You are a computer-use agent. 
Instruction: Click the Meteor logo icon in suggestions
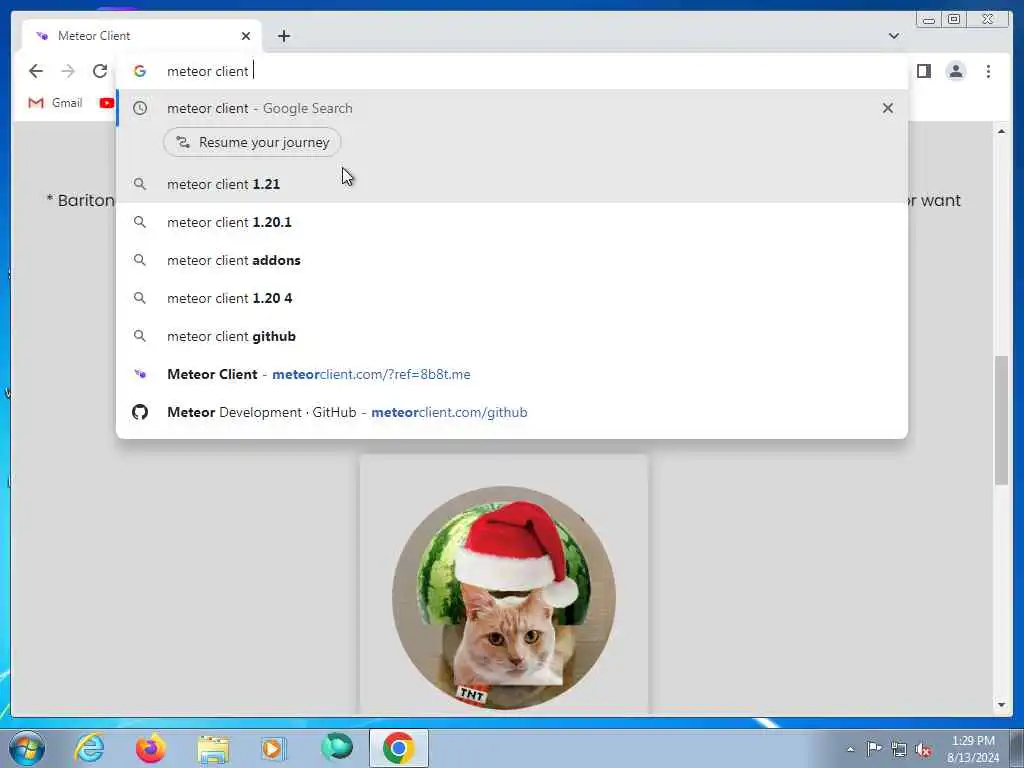pos(140,374)
